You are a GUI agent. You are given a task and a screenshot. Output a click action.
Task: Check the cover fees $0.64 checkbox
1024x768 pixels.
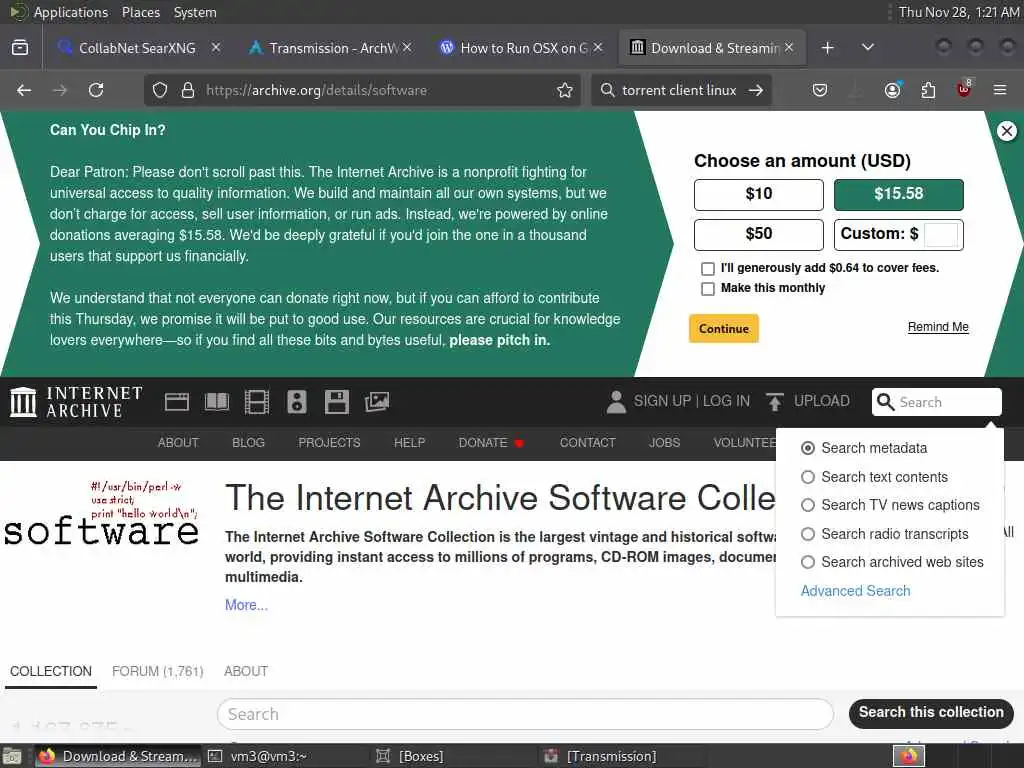coord(707,268)
